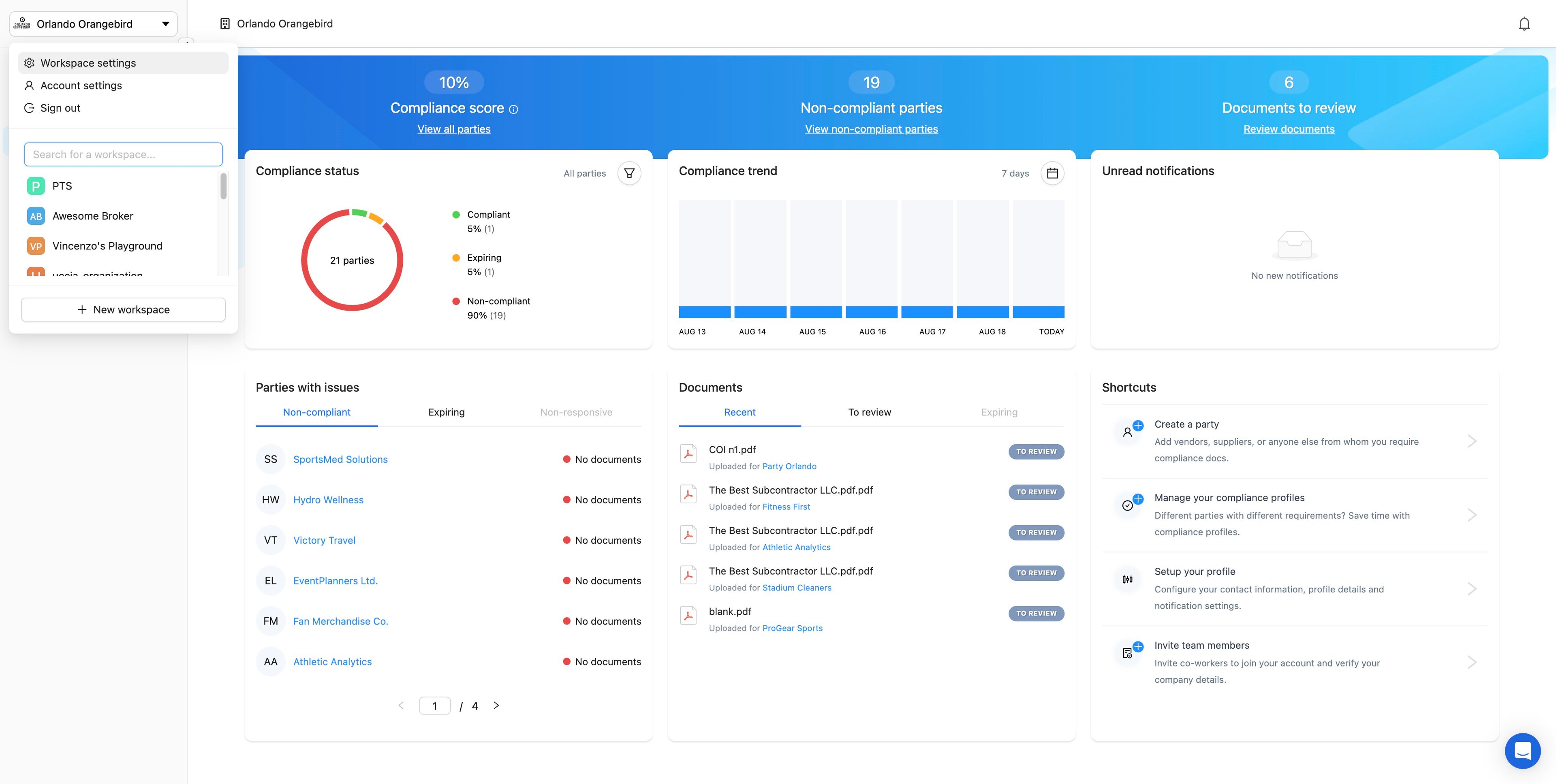Go to next page of parties list
Screen dimensions: 1556x784
click(496, 705)
